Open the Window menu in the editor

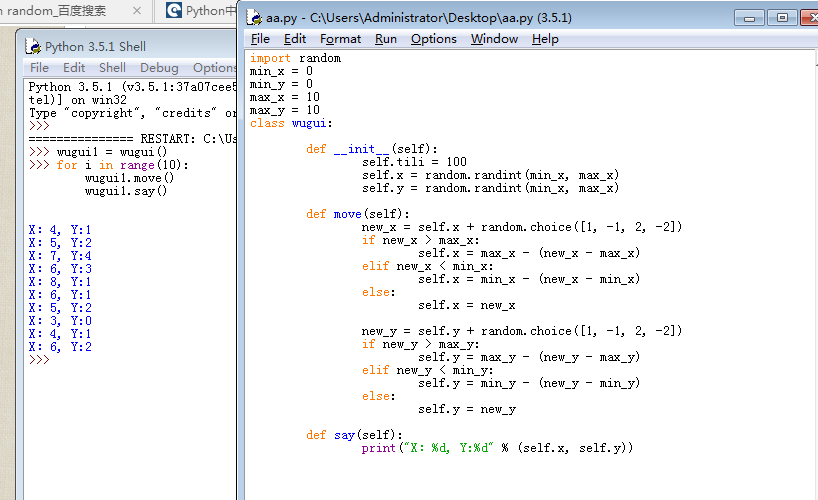pyautogui.click(x=494, y=39)
